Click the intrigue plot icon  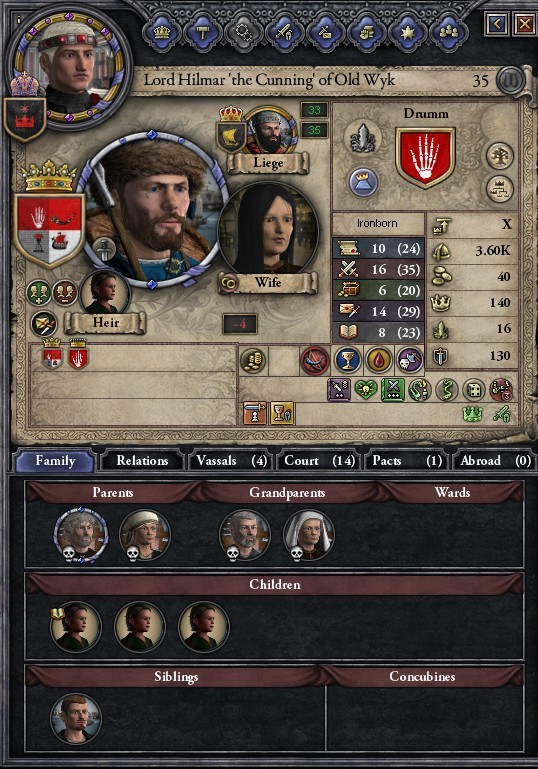325,32
